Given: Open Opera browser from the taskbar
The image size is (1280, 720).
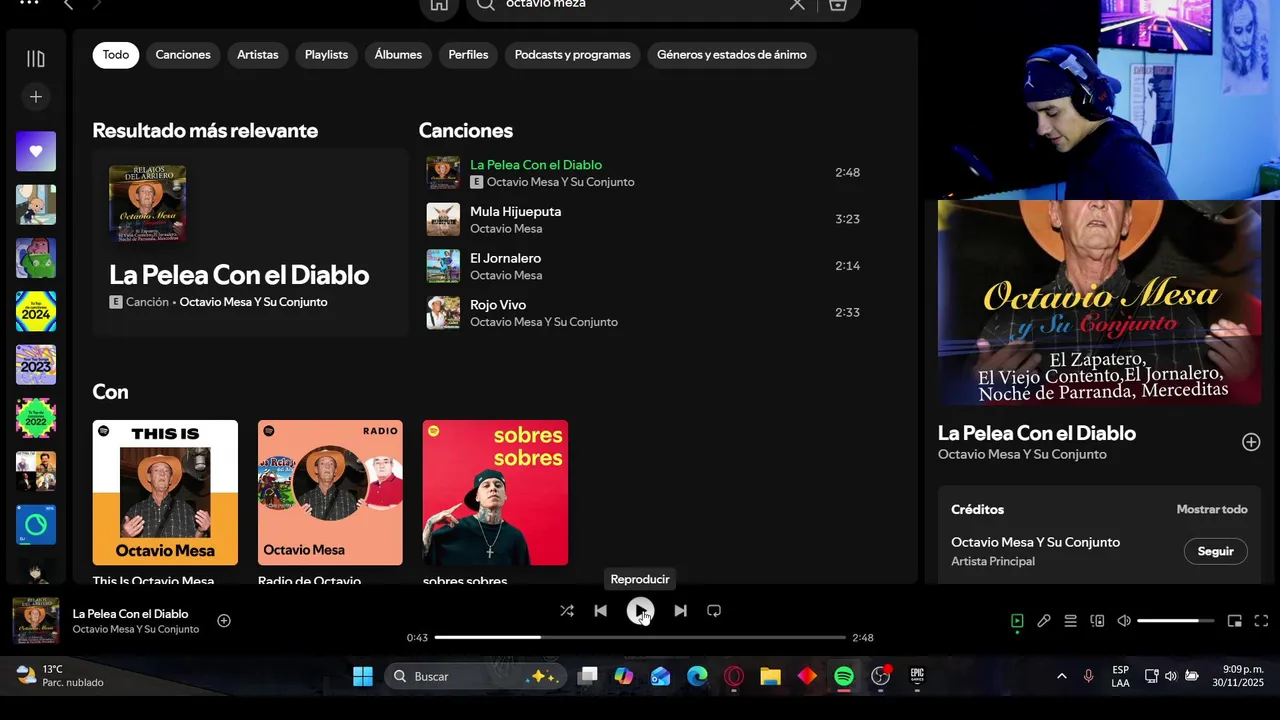Looking at the screenshot, I should pyautogui.click(x=734, y=677).
